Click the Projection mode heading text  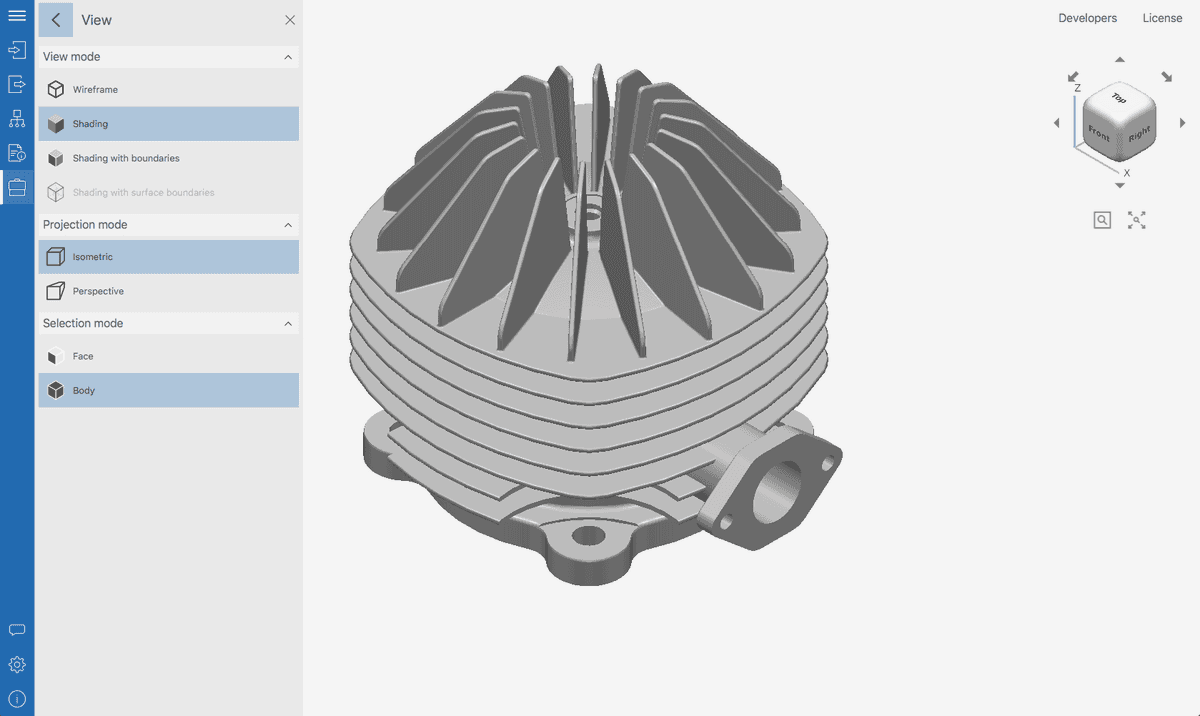point(85,225)
